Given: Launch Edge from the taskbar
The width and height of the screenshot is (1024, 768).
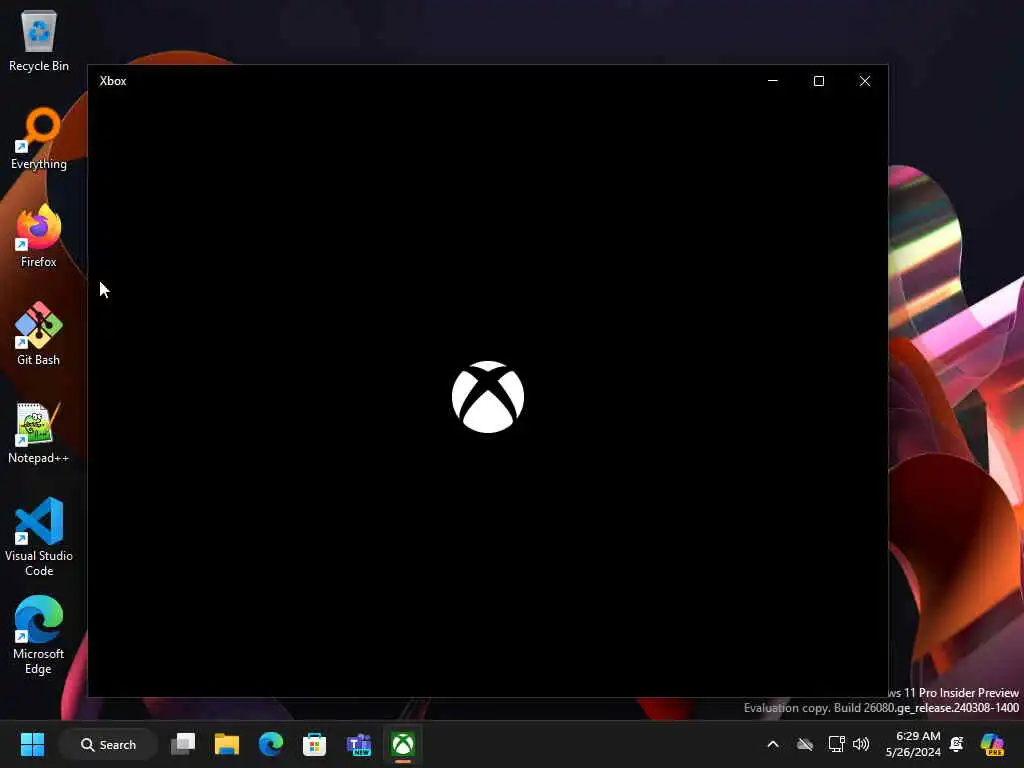Looking at the screenshot, I should (270, 744).
